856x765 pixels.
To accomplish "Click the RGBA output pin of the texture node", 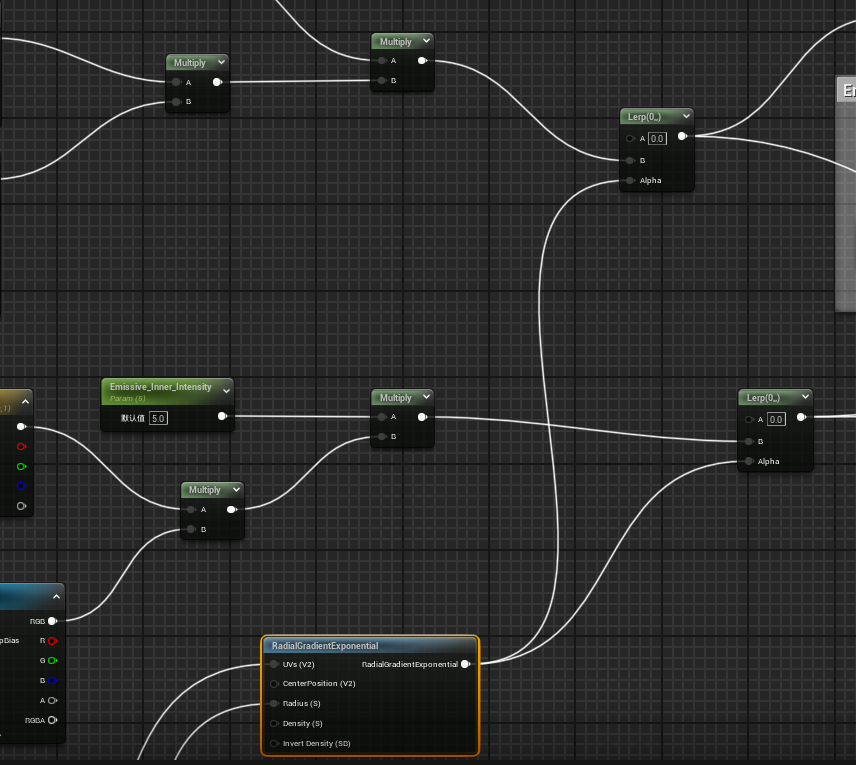I will coord(52,720).
